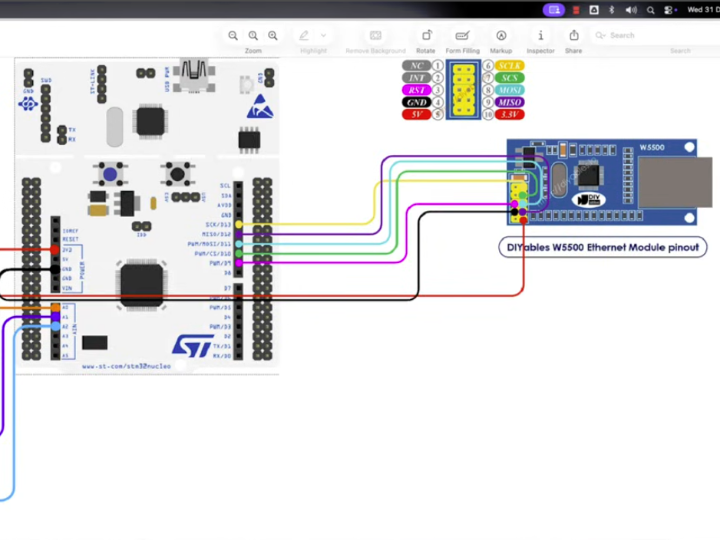Screen dimensions: 720x540
Task: Select the Highlight pen tool
Action: click(x=305, y=35)
